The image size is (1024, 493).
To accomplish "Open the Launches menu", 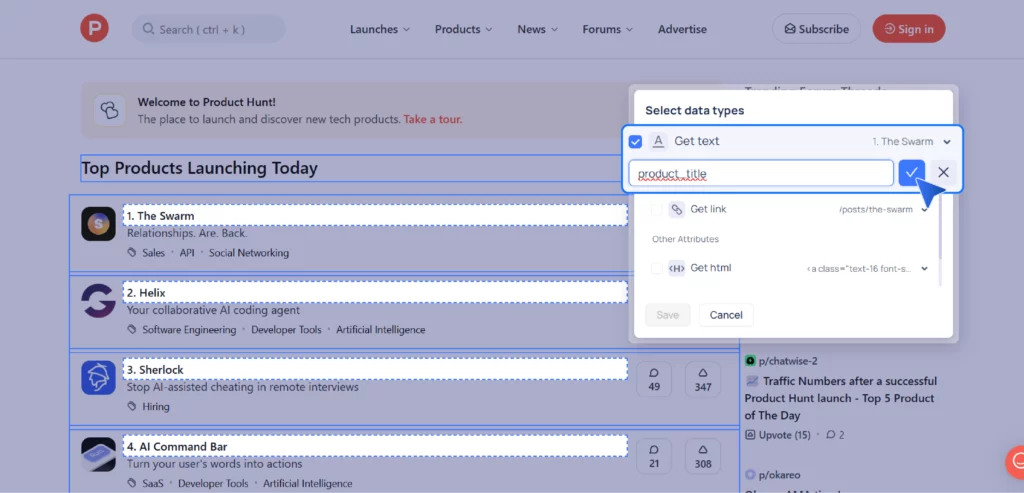I will point(379,29).
